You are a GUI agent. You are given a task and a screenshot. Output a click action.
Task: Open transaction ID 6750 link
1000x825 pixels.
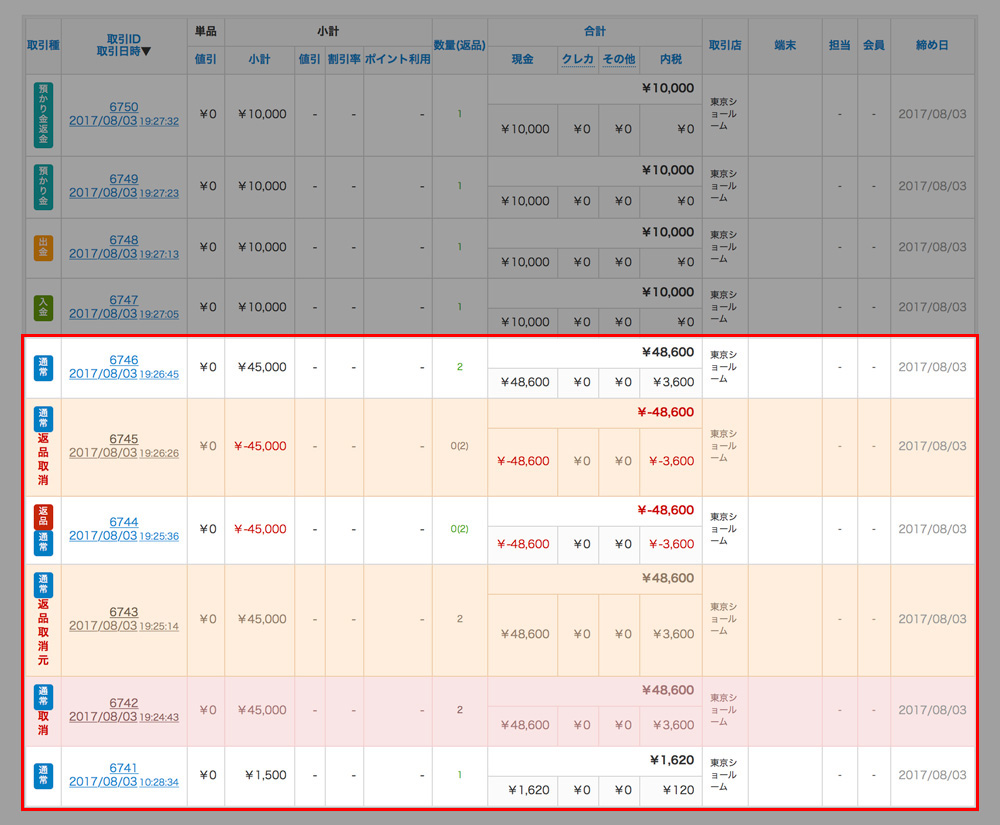pos(124,107)
